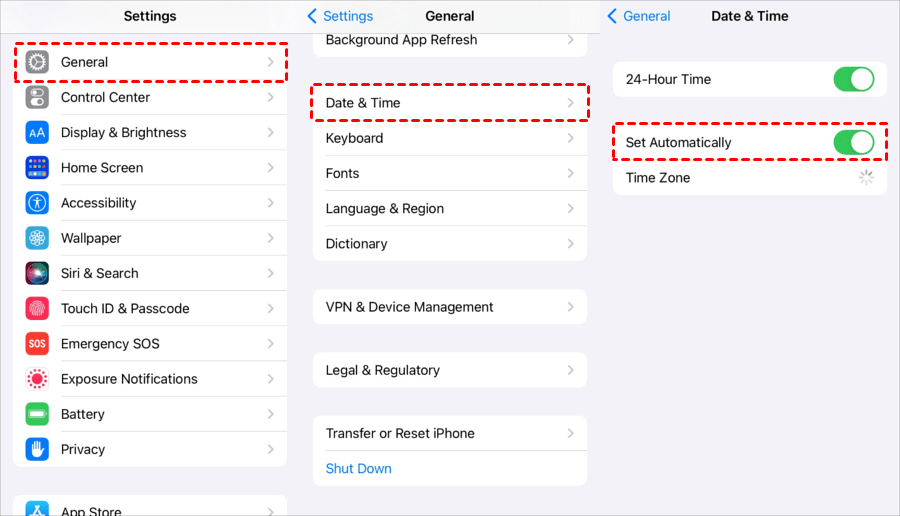This screenshot has height=516, width=900.
Task: Open the General gear icon
Action: tap(37, 62)
